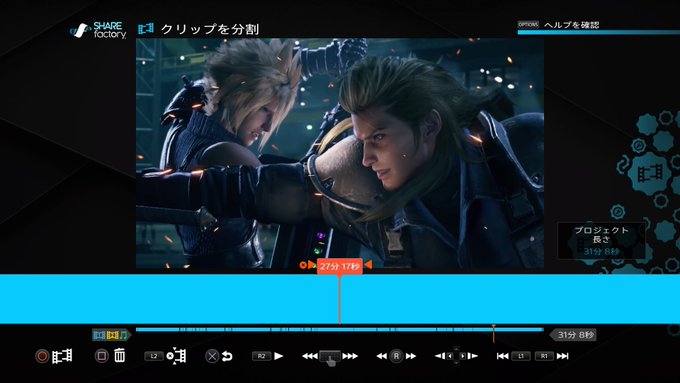Image resolution: width=680 pixels, height=383 pixels.
Task: Click the square button icon
Action: (101, 356)
